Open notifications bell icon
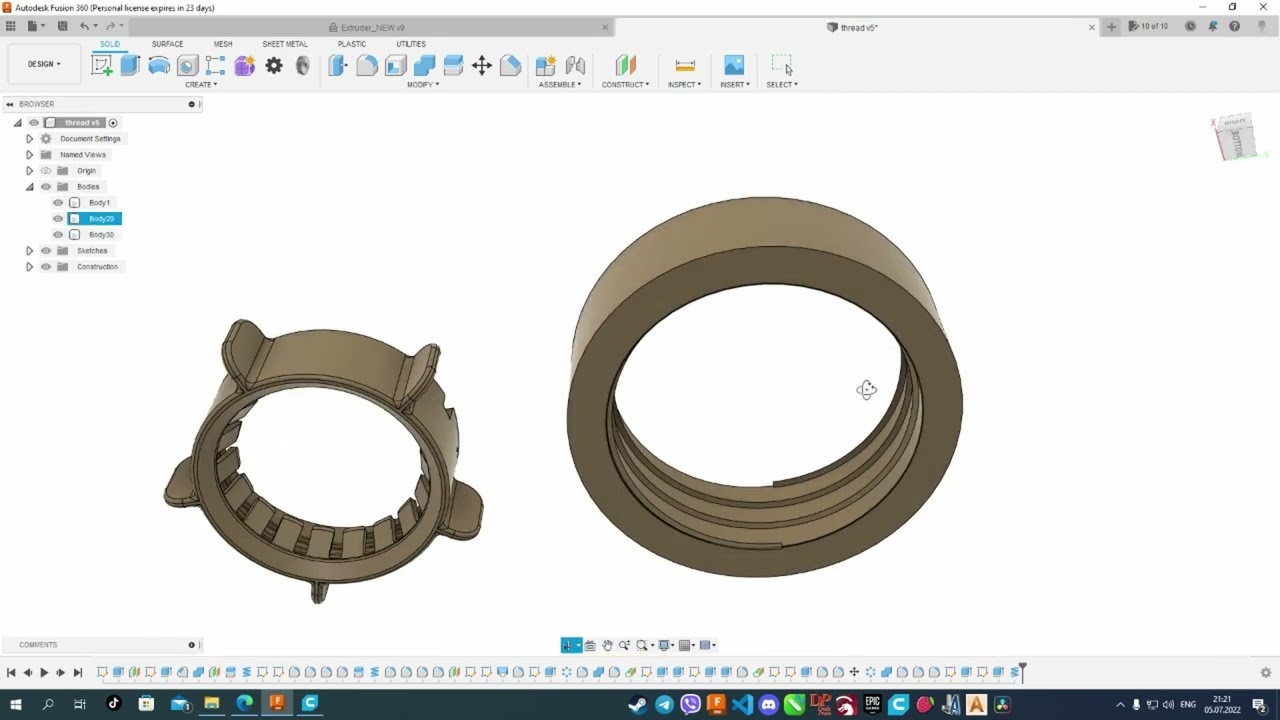Viewport: 1280px width, 720px height. (1212, 27)
